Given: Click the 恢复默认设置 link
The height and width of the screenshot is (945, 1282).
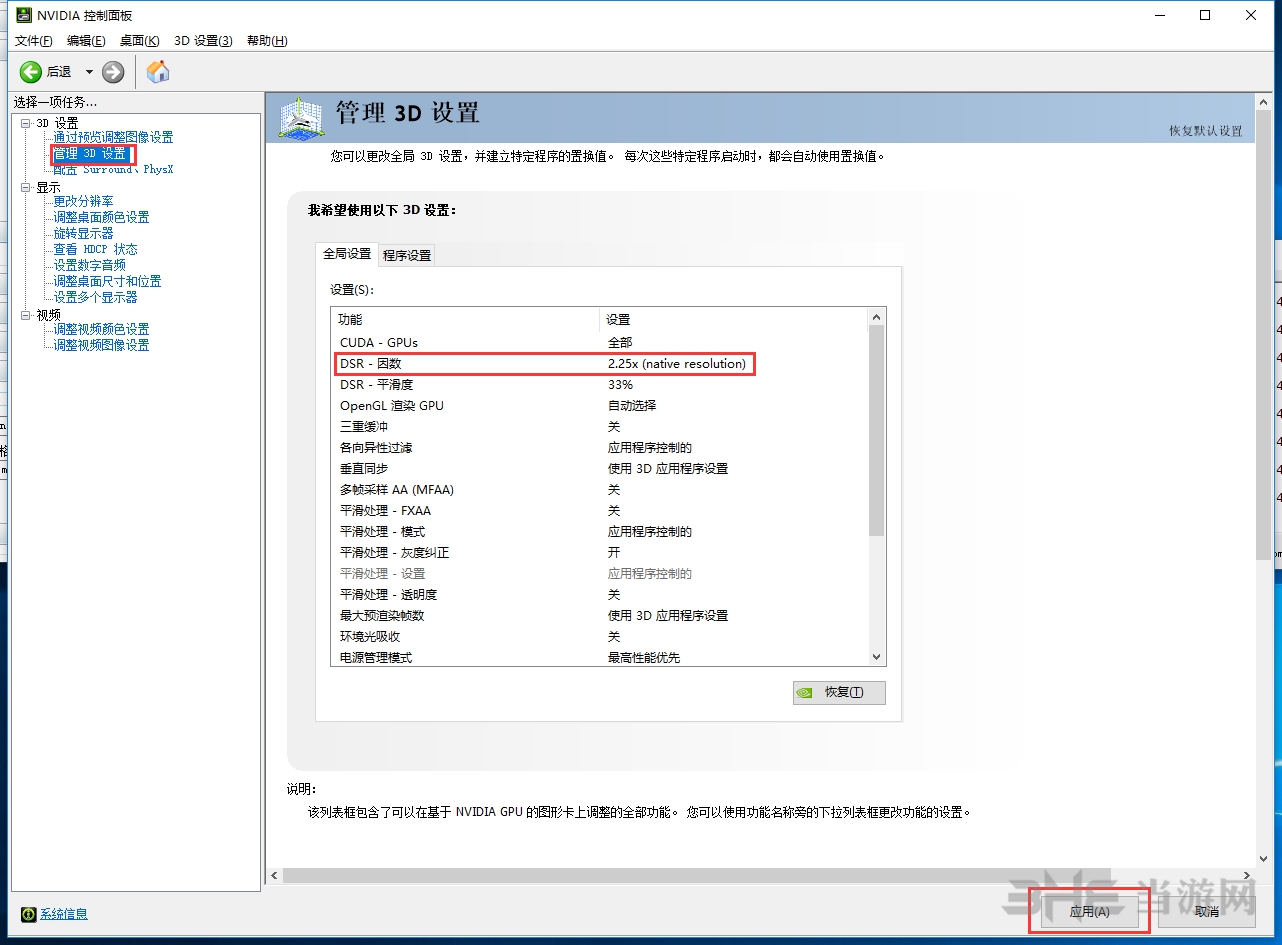Looking at the screenshot, I should (x=1206, y=131).
